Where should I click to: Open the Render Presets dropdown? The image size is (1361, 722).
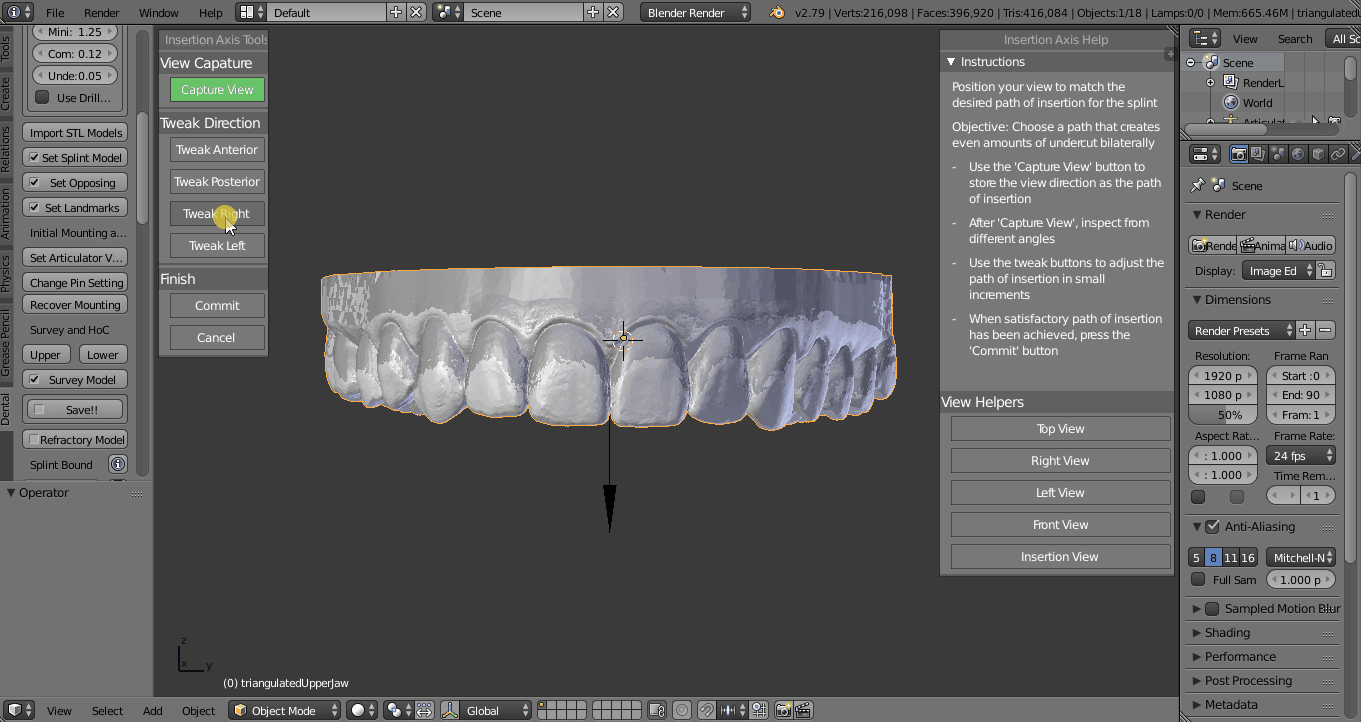1242,330
